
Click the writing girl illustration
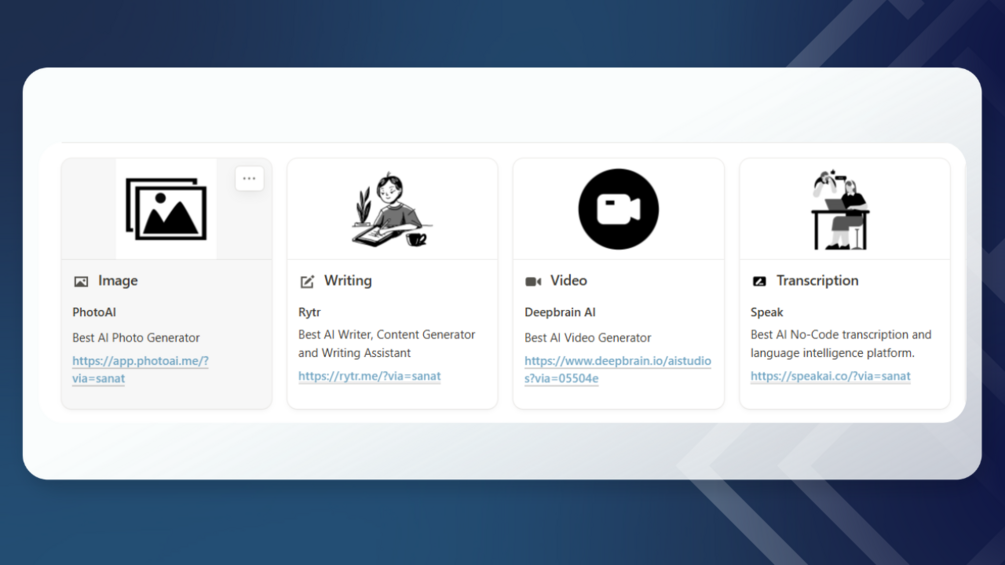pyautogui.click(x=392, y=209)
